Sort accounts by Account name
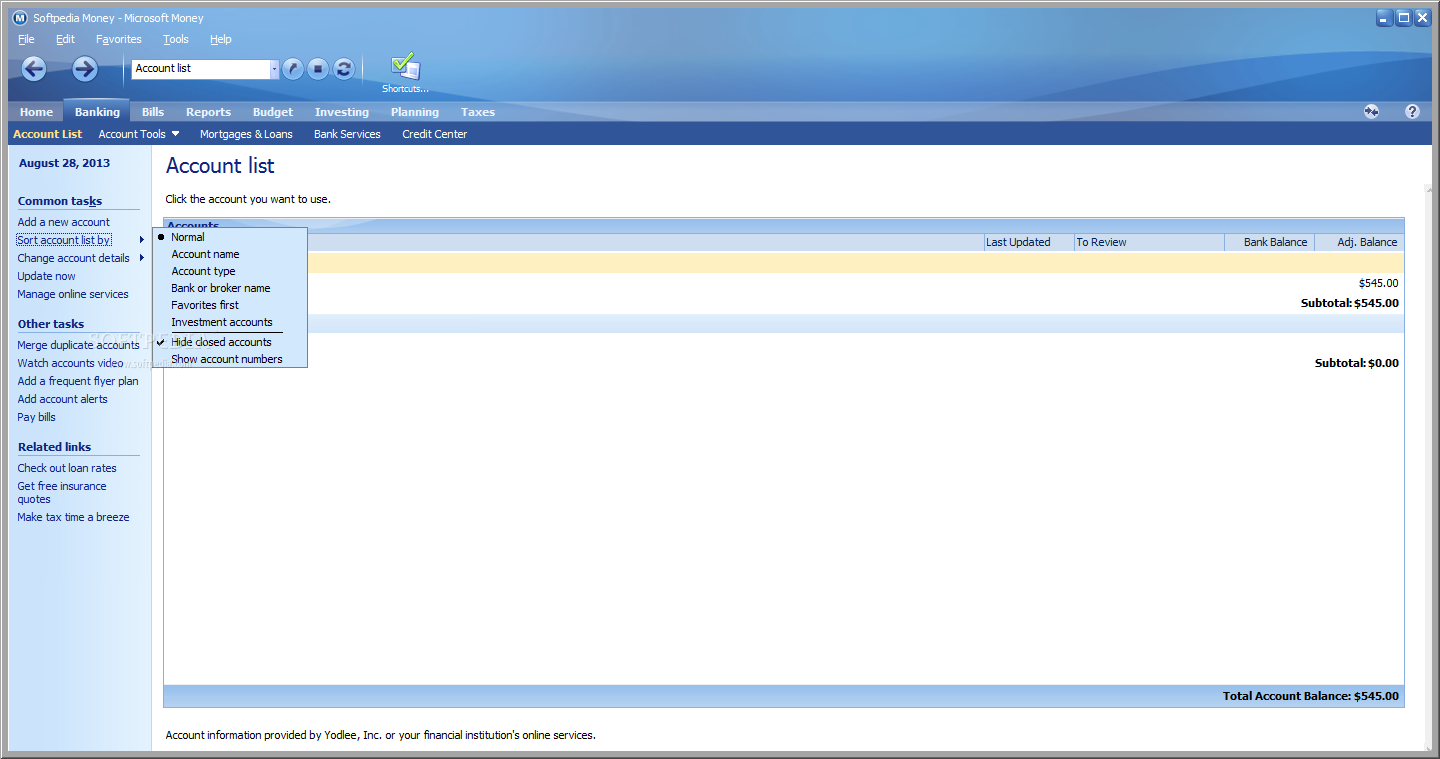Viewport: 1440px width, 759px height. (205, 254)
